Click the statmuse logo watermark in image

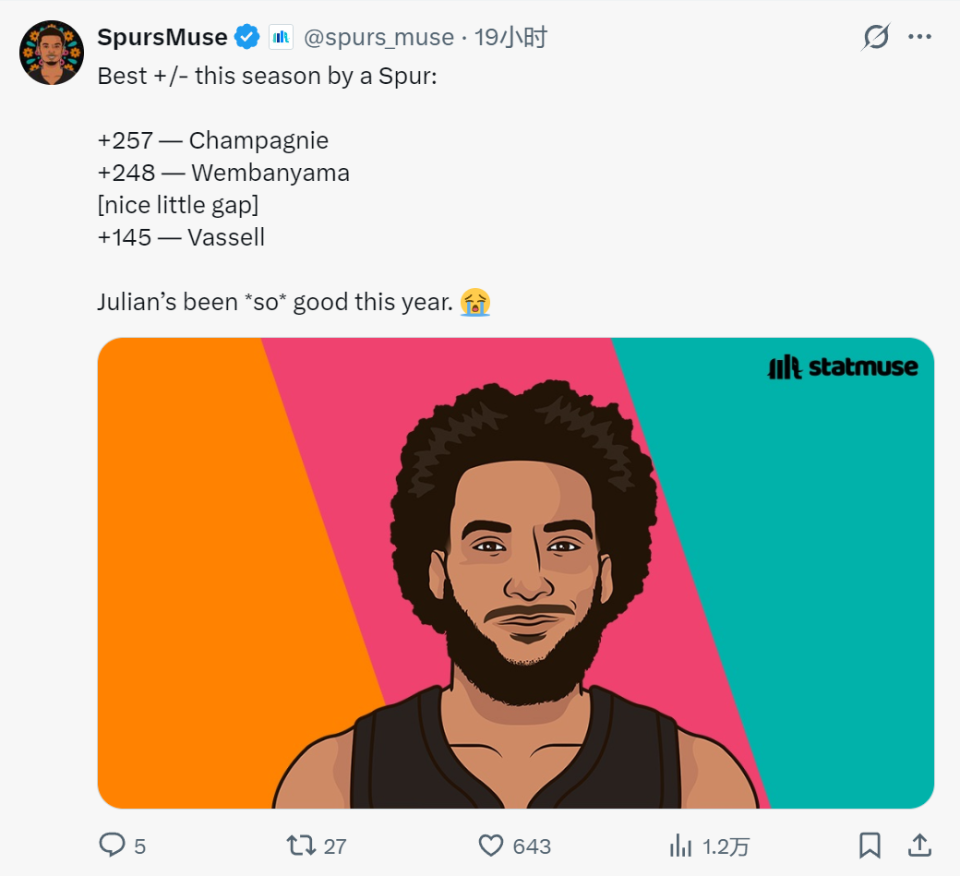pos(843,368)
